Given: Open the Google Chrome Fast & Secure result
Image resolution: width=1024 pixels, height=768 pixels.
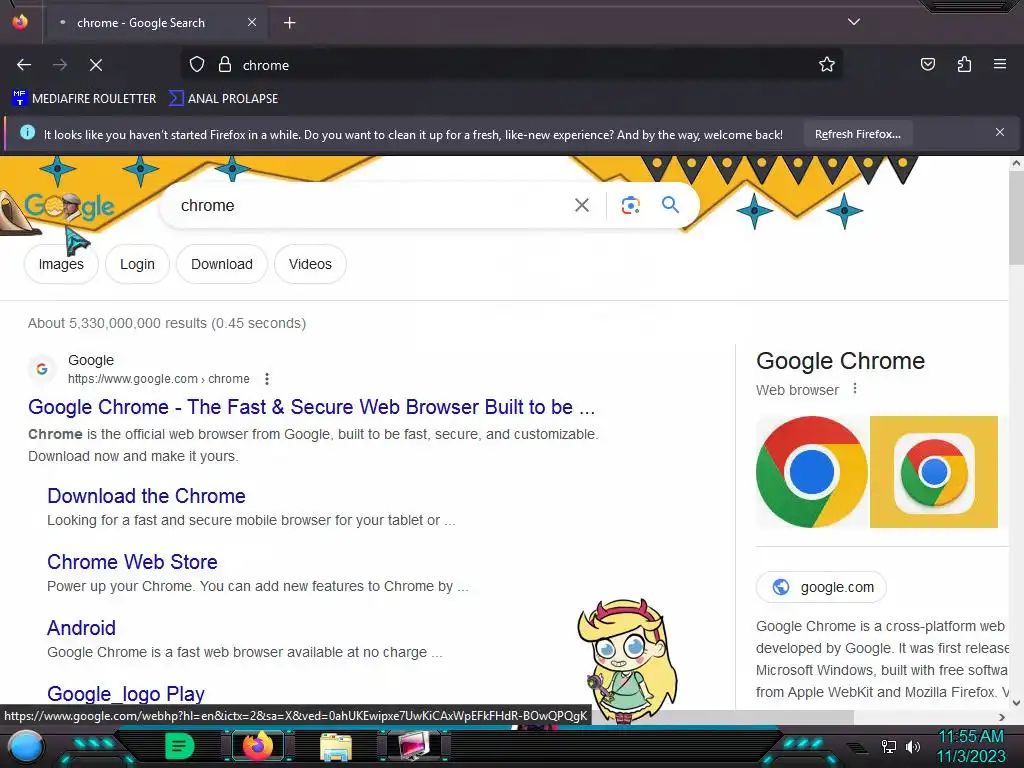Looking at the screenshot, I should 312,407.
